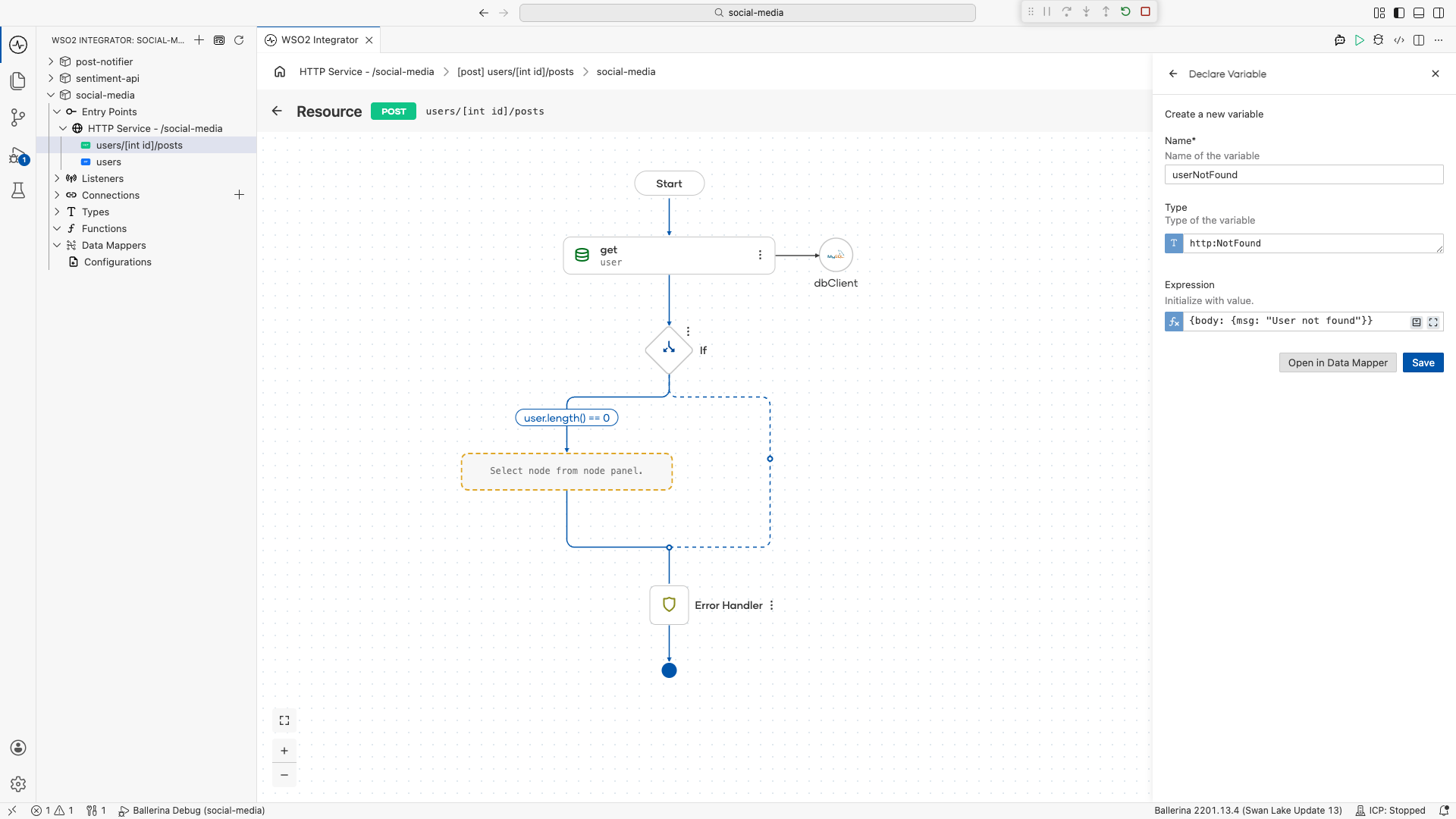Open Ballerina Debug status bar item
1456x819 pixels.
pyautogui.click(x=192, y=811)
